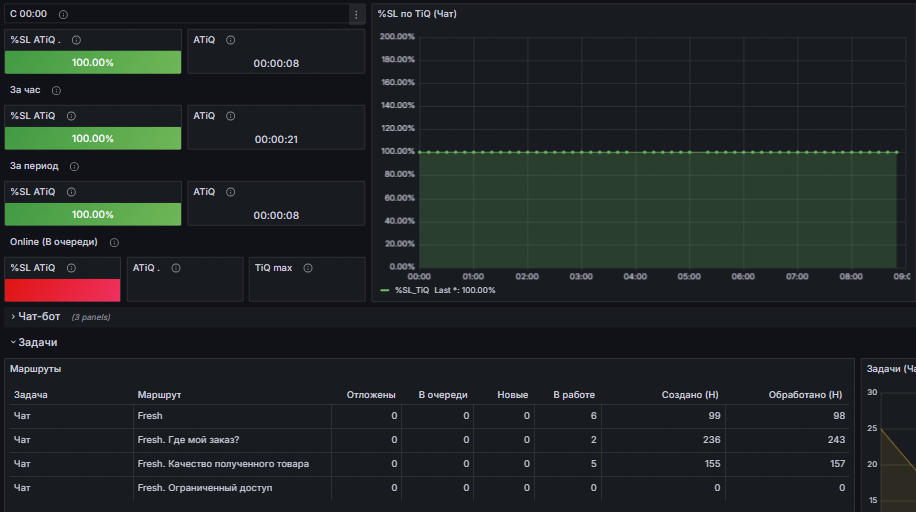The image size is (916, 512).
Task: Click info icon beside %SL ATiQ . in С 00:00 row
Action: 77,40
